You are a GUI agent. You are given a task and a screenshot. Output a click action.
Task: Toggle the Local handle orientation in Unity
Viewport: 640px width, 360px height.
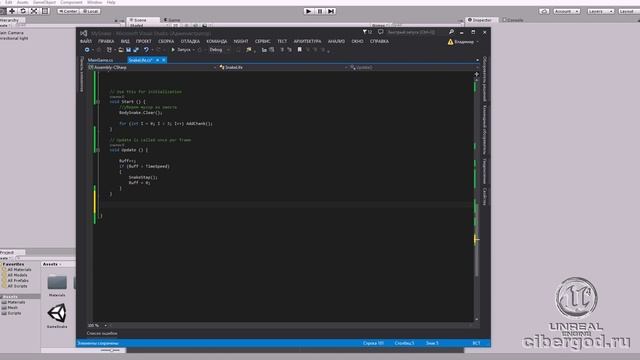(x=90, y=11)
